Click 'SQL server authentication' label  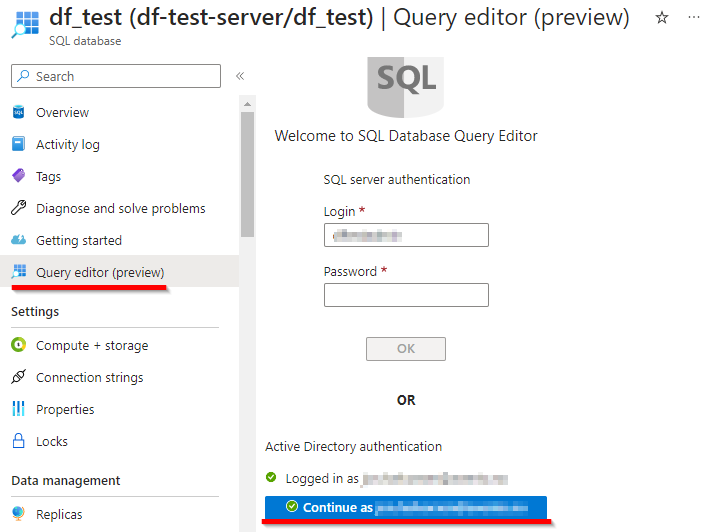point(397,180)
